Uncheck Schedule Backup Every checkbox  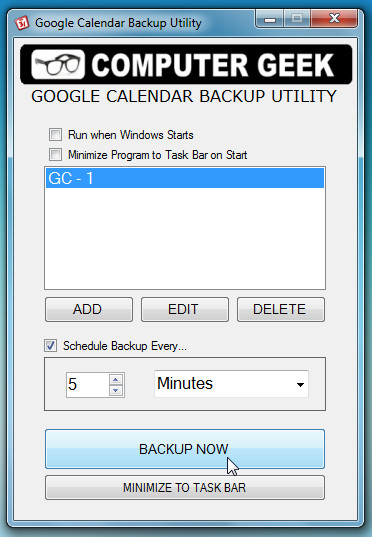[x=50, y=346]
